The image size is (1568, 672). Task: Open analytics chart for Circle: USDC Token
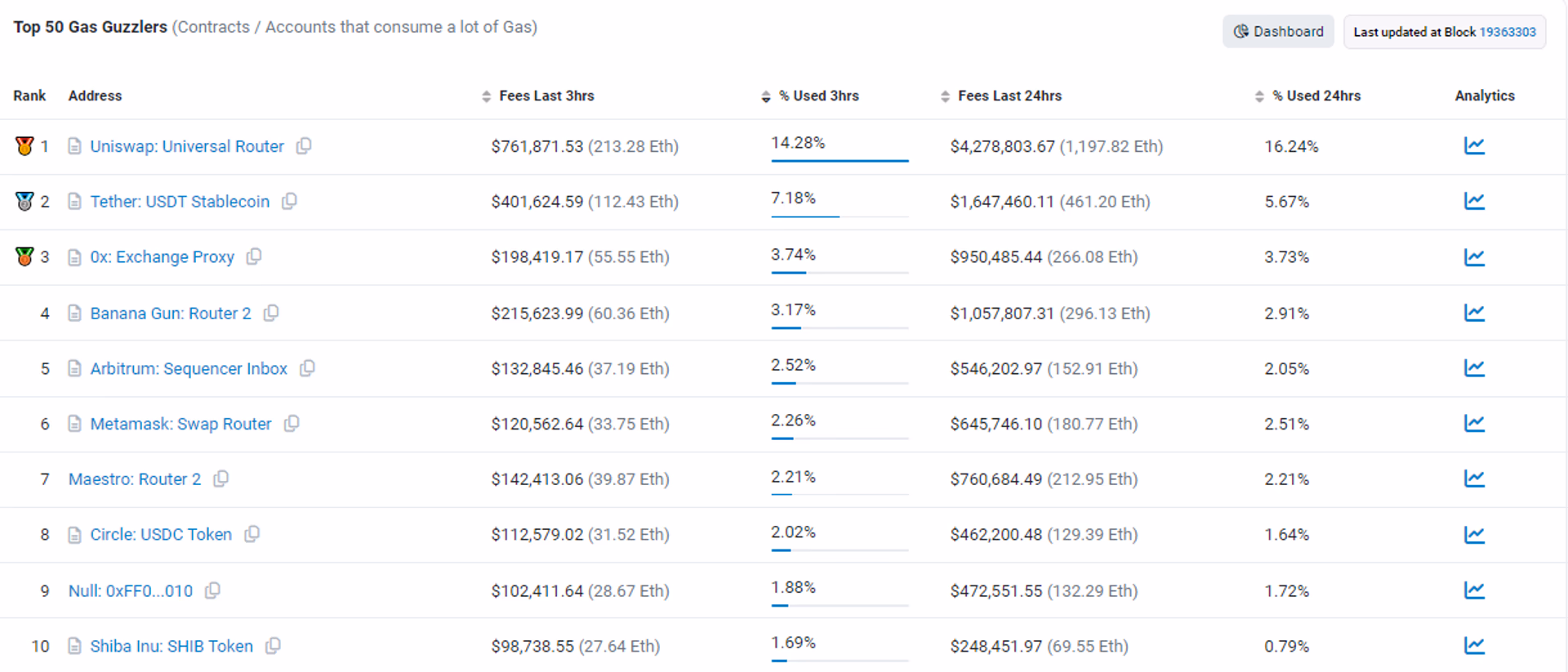click(1474, 535)
